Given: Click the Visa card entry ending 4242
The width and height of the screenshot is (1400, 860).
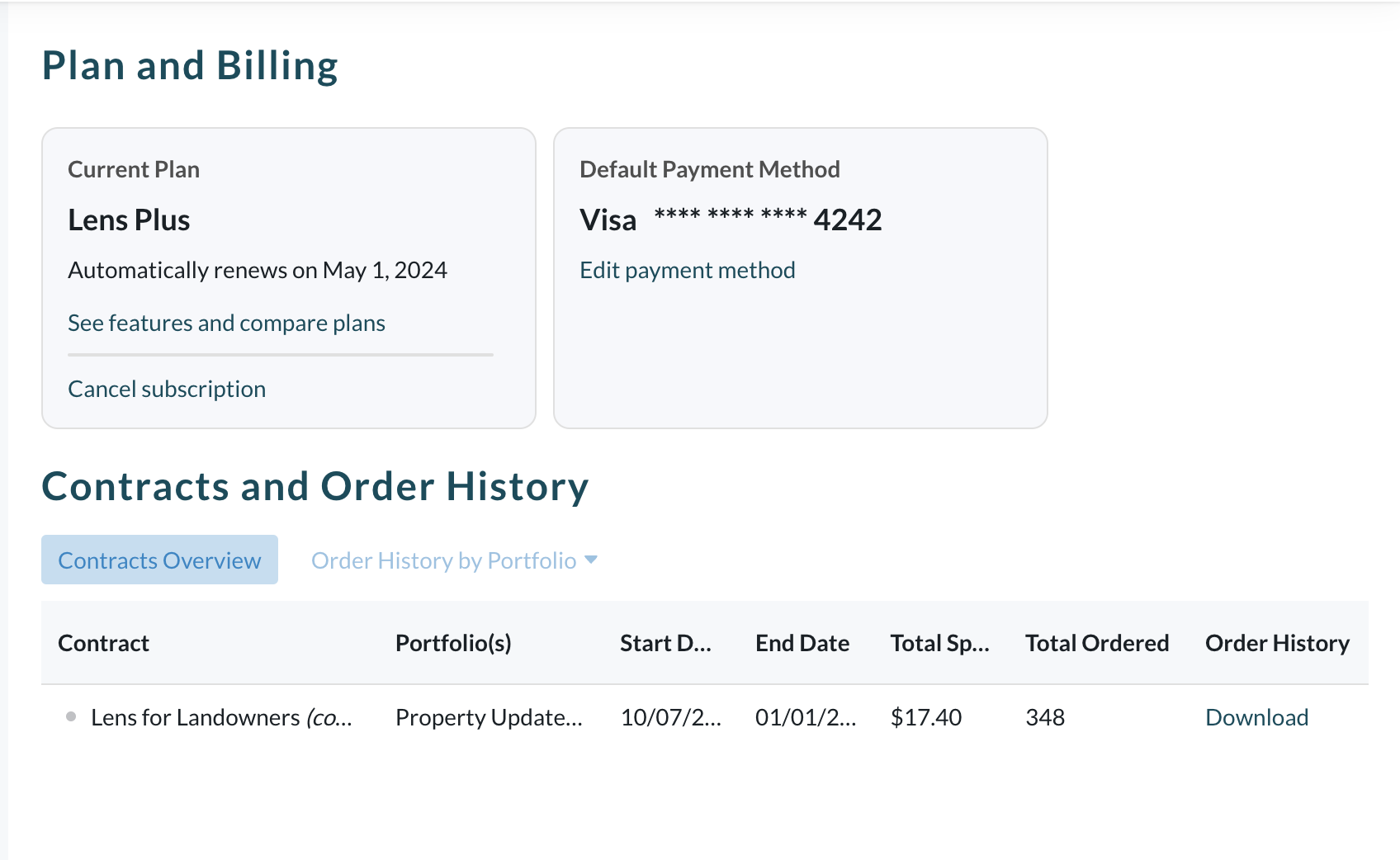Looking at the screenshot, I should (731, 219).
